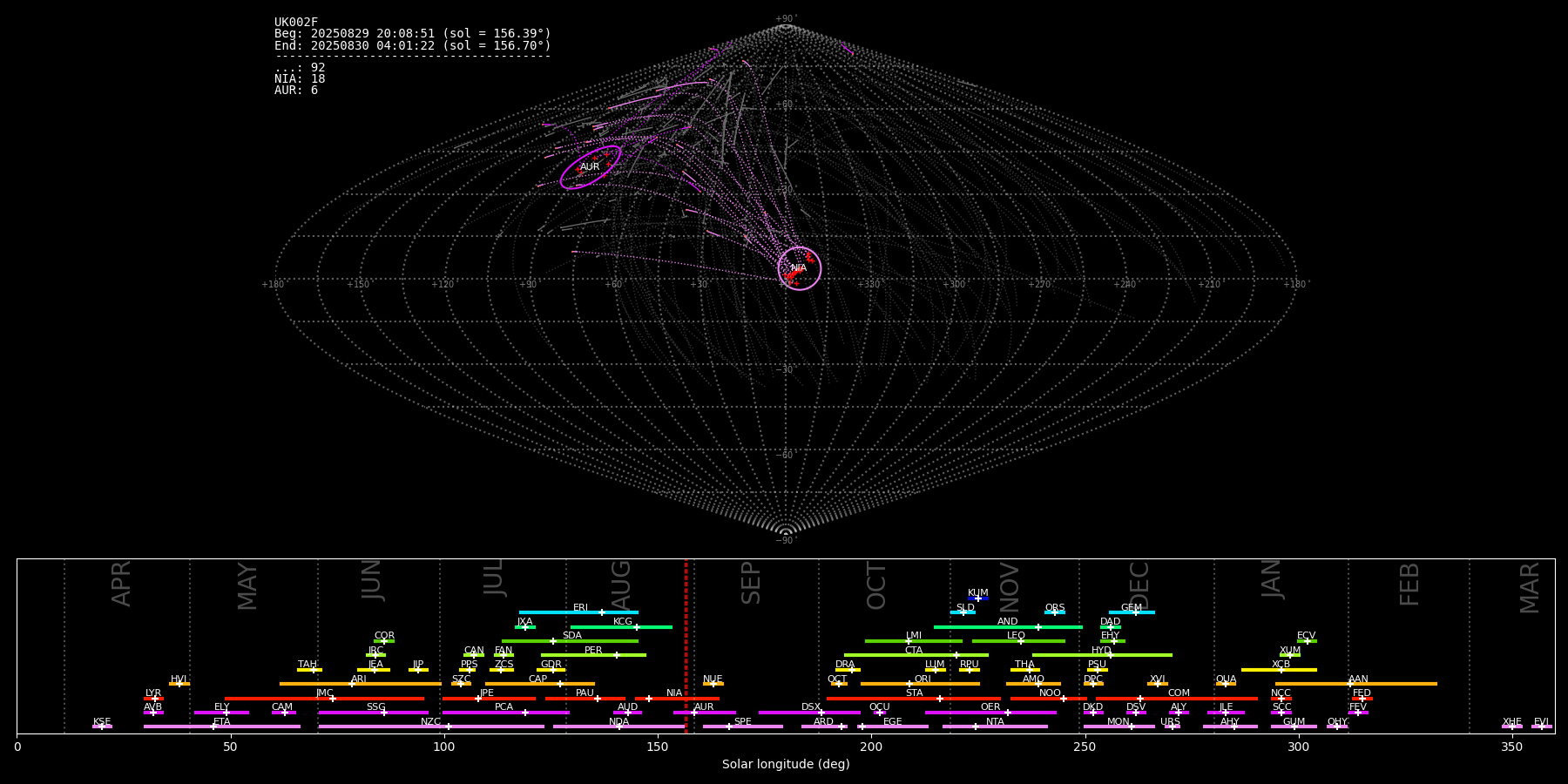Screen dimensions: 1568x784
Task: Click the ETA shower label in the timeline
Action: tap(222, 722)
